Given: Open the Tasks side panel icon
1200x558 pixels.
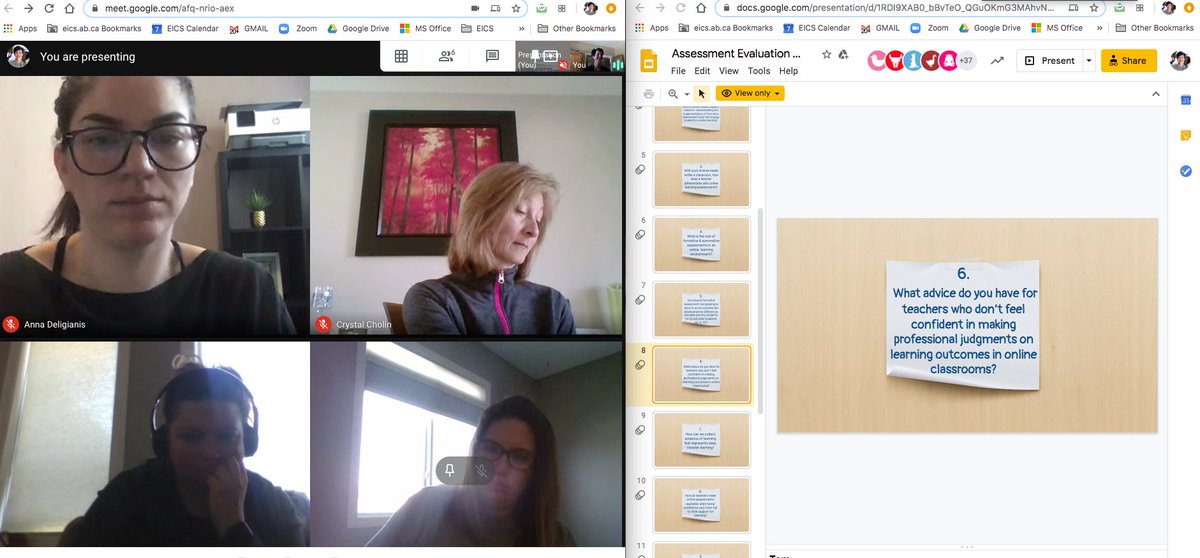Looking at the screenshot, I should pos(1186,171).
